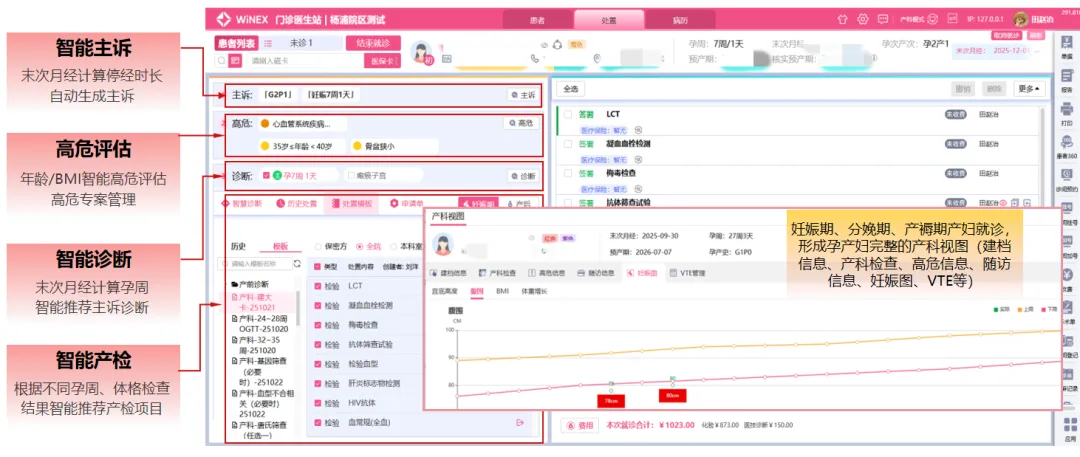
Task: Click the template name search field
Action: 258,264
